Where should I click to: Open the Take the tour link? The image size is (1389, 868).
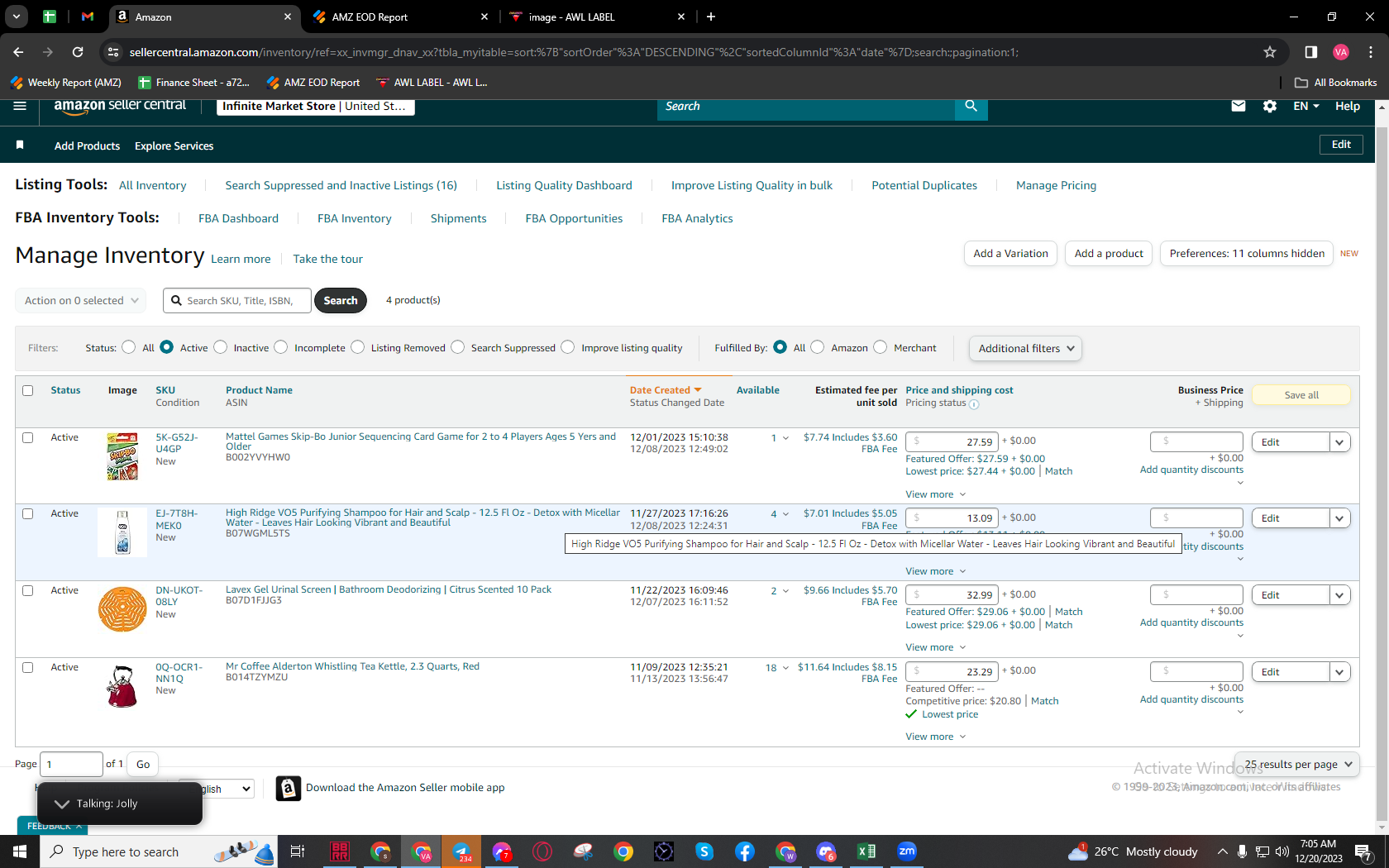pos(327,259)
